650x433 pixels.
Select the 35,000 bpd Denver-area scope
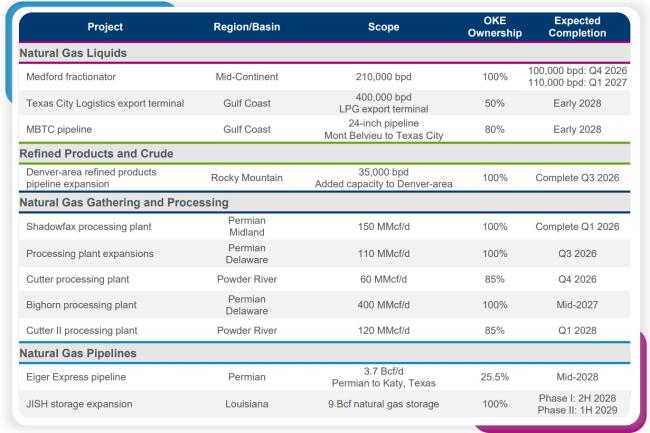pos(383,178)
